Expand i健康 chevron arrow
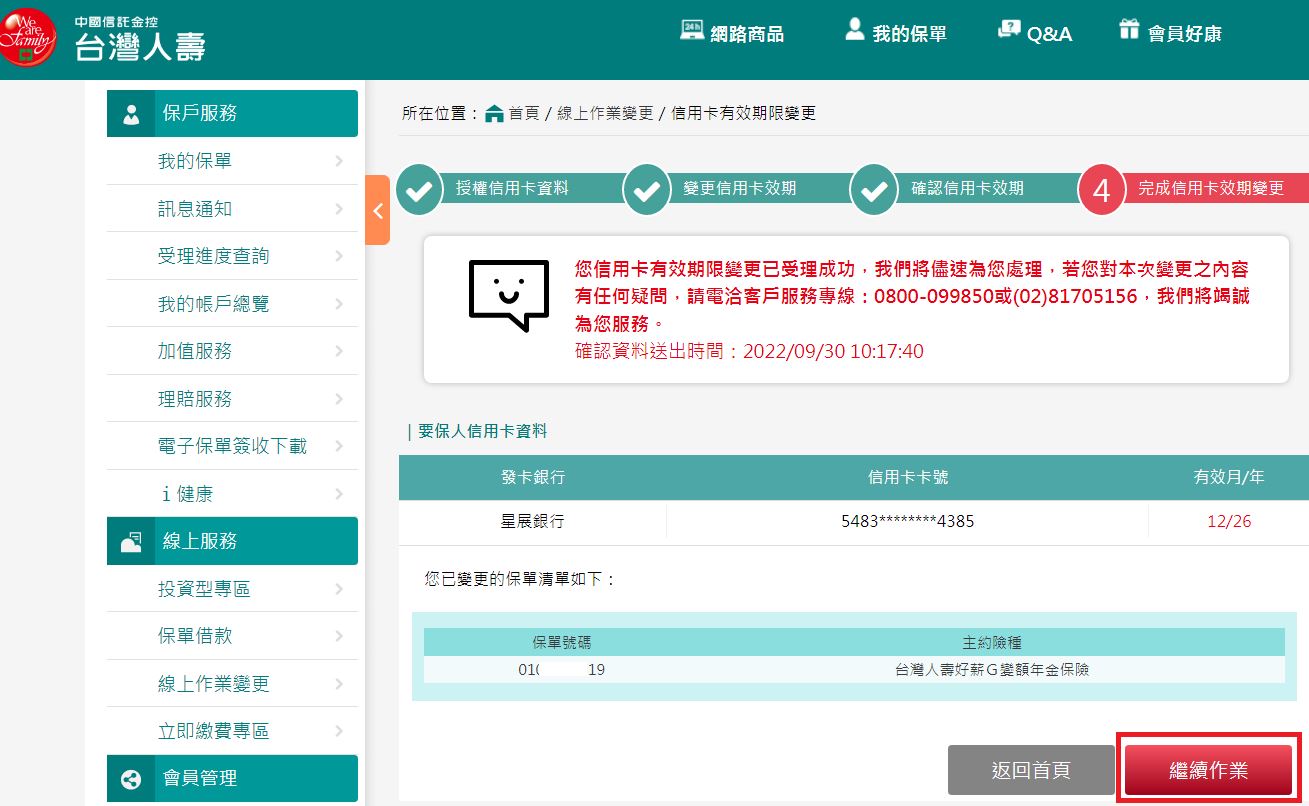1309x806 pixels. coord(339,494)
